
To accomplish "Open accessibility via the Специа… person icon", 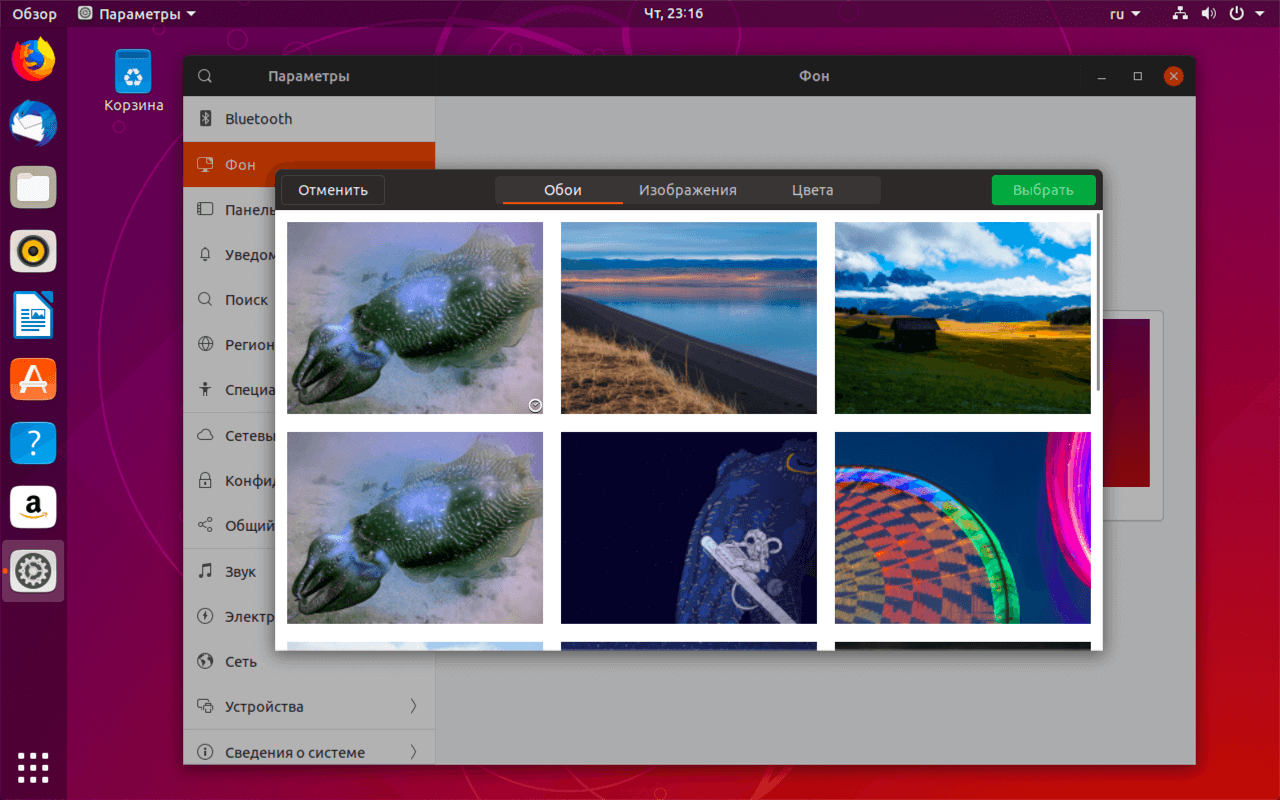I will click(x=205, y=389).
